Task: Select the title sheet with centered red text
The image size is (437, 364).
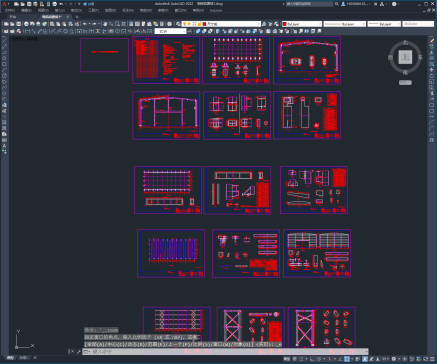Action: (x=104, y=55)
